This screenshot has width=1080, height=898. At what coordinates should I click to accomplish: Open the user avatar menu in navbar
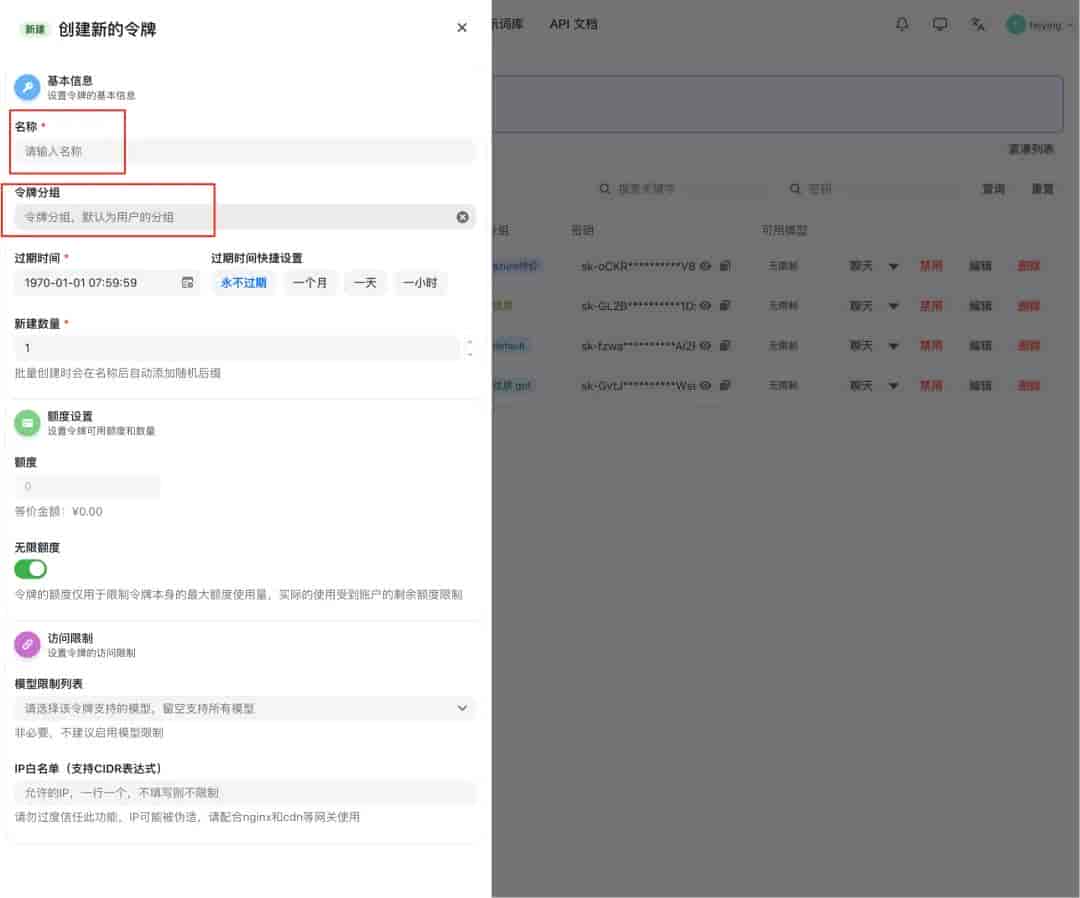[x=1039, y=25]
